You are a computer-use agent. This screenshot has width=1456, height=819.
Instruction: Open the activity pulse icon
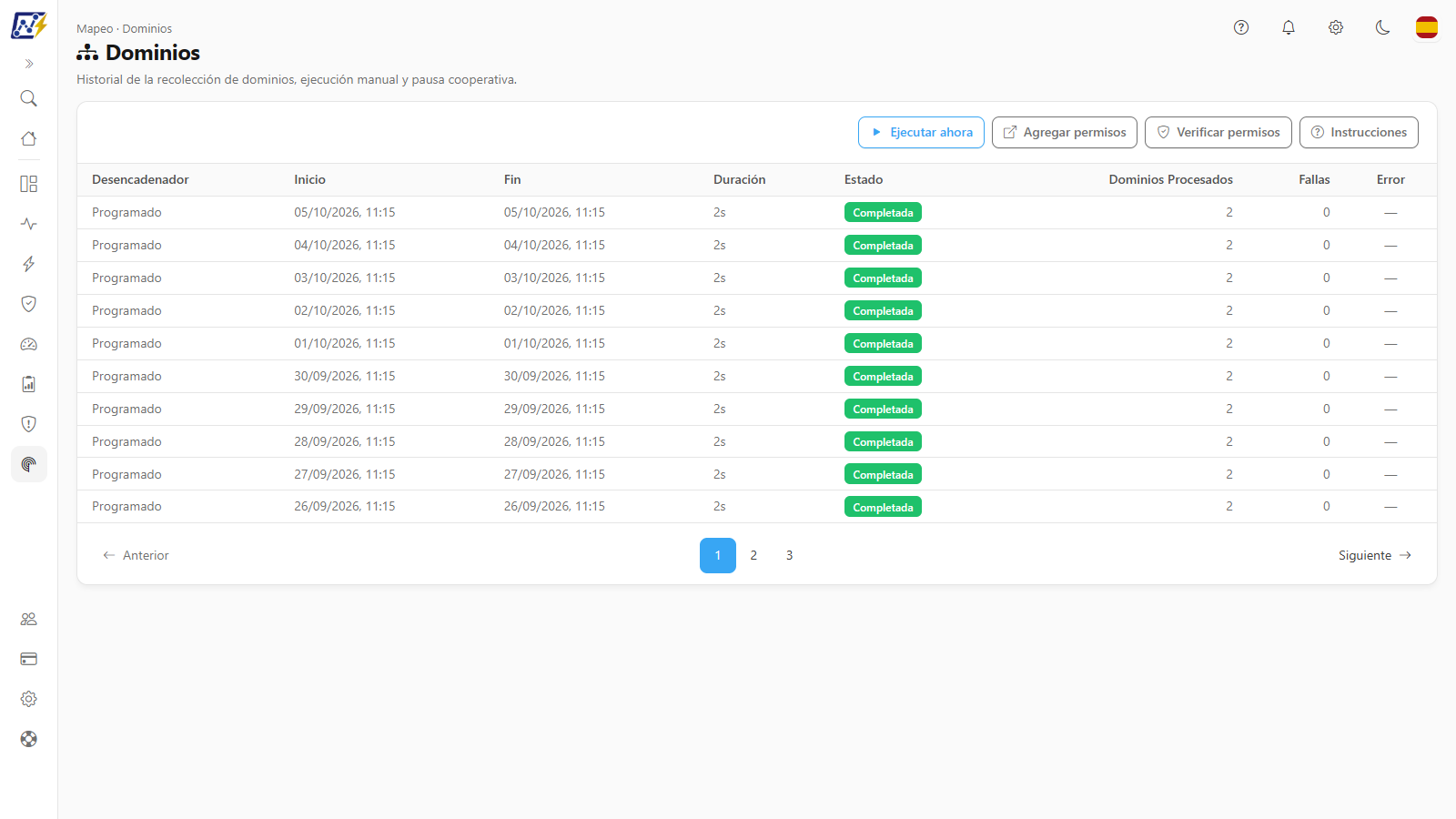[x=29, y=224]
